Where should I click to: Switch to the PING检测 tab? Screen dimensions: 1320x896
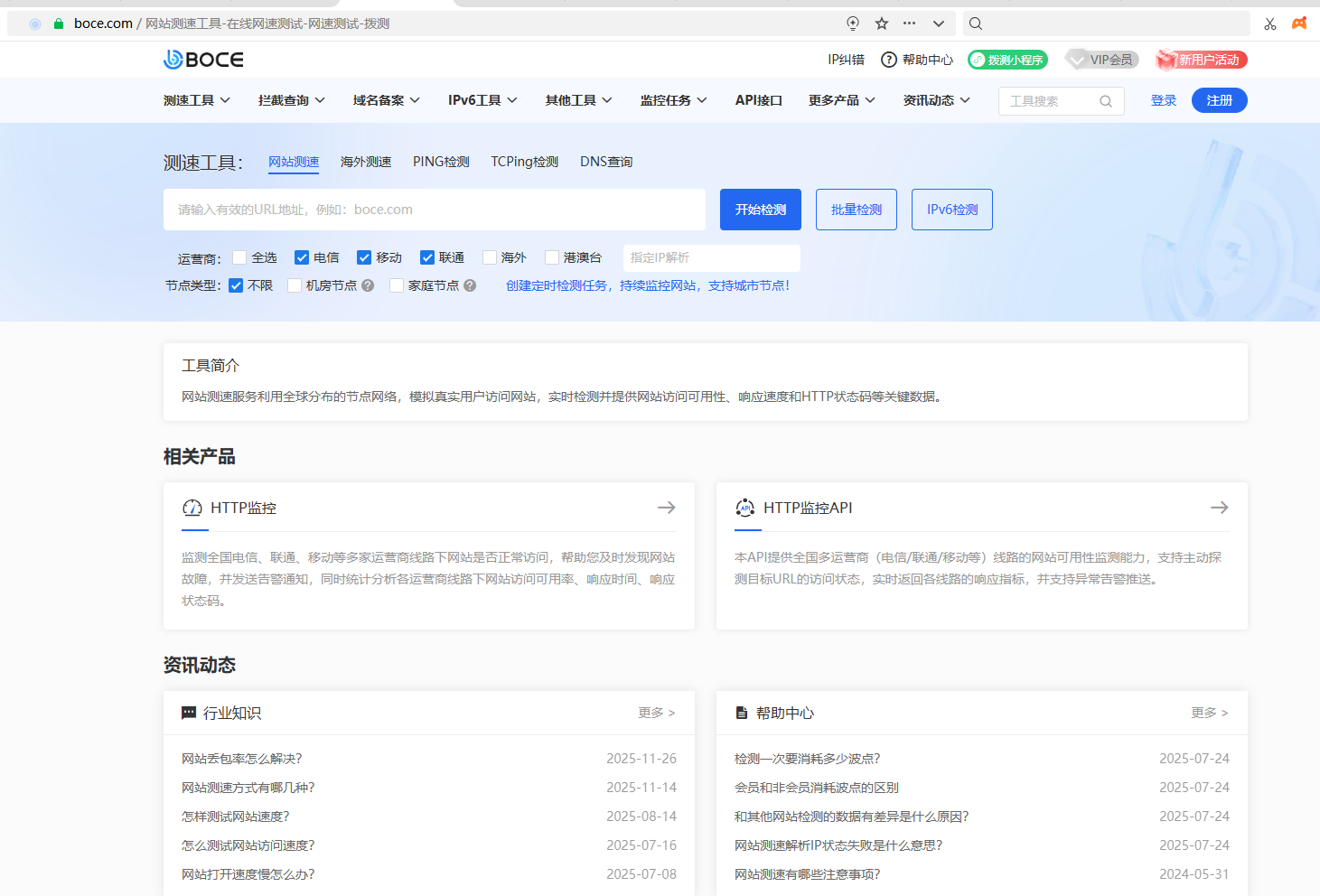coord(440,162)
